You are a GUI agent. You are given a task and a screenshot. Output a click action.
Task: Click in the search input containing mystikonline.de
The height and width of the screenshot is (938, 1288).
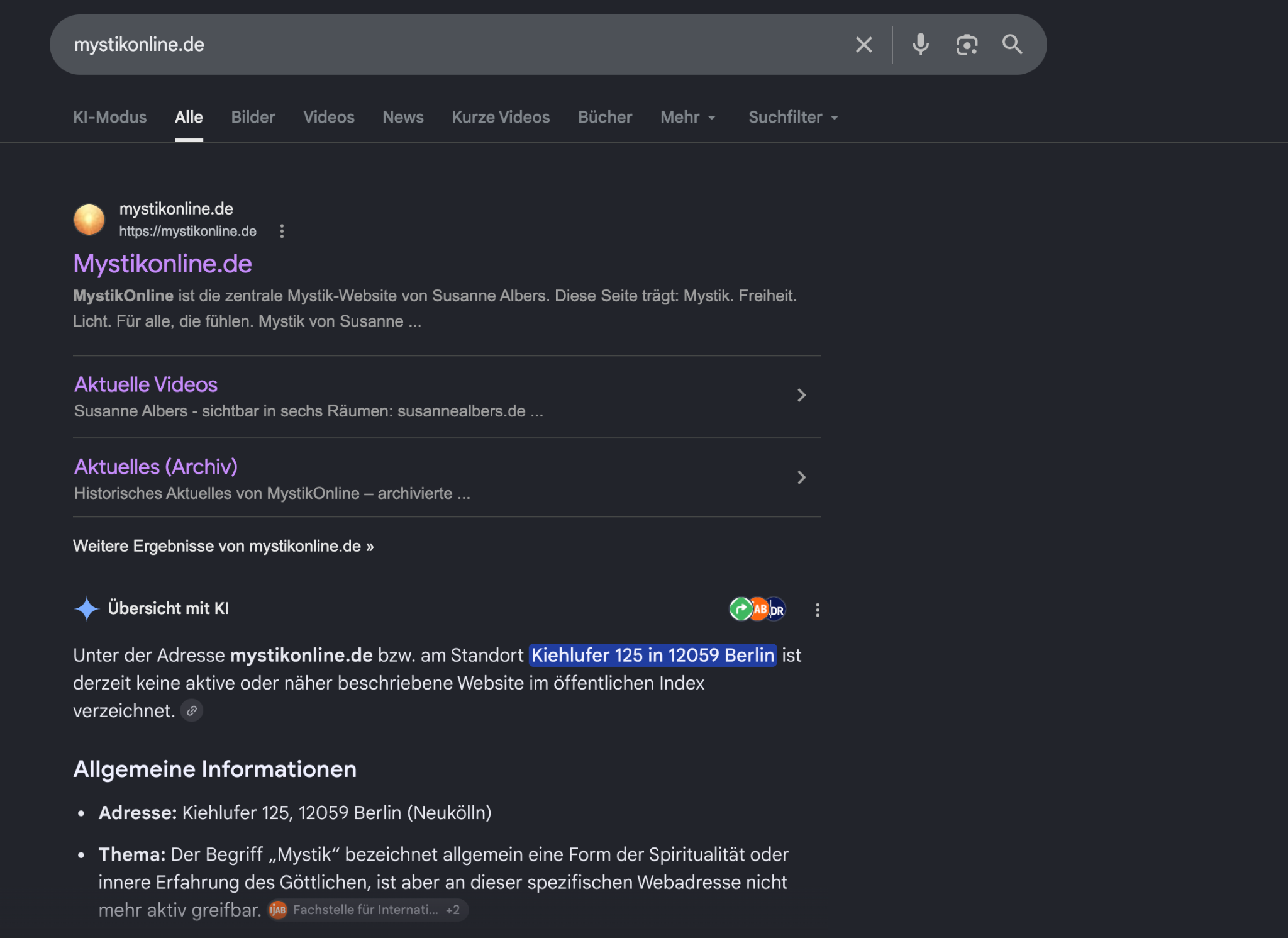453,45
